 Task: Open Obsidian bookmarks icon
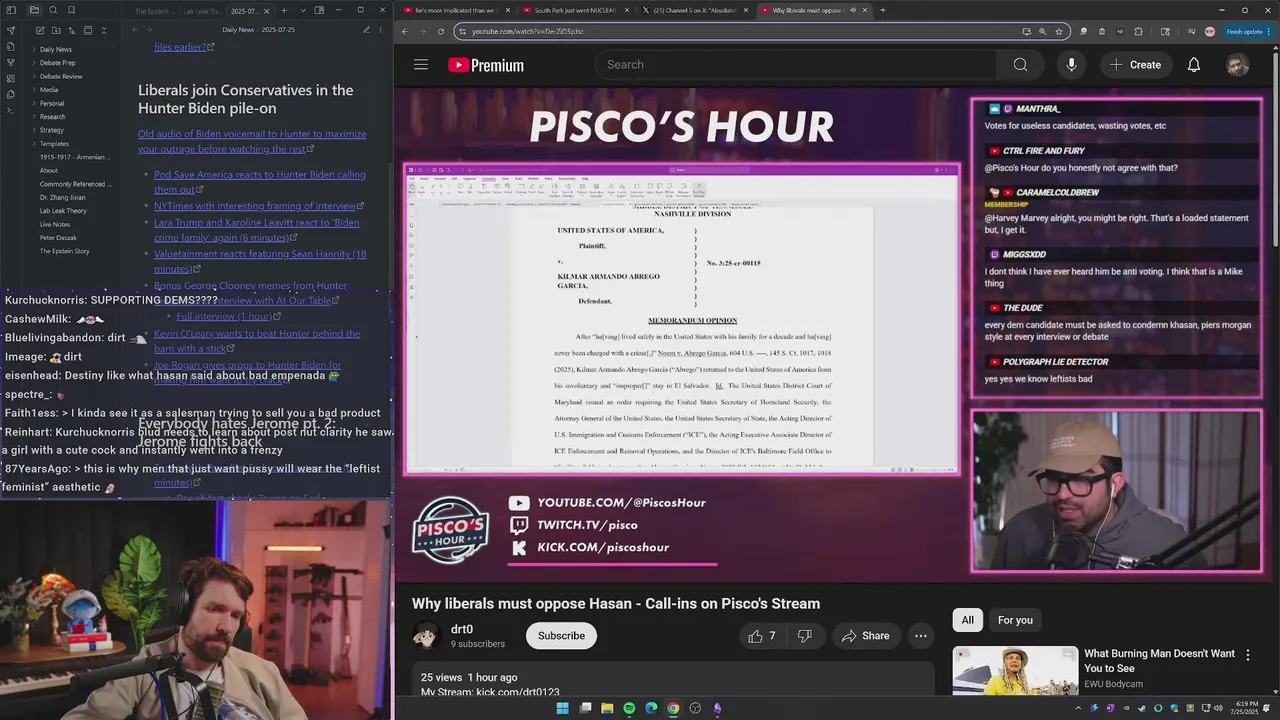click(x=72, y=10)
